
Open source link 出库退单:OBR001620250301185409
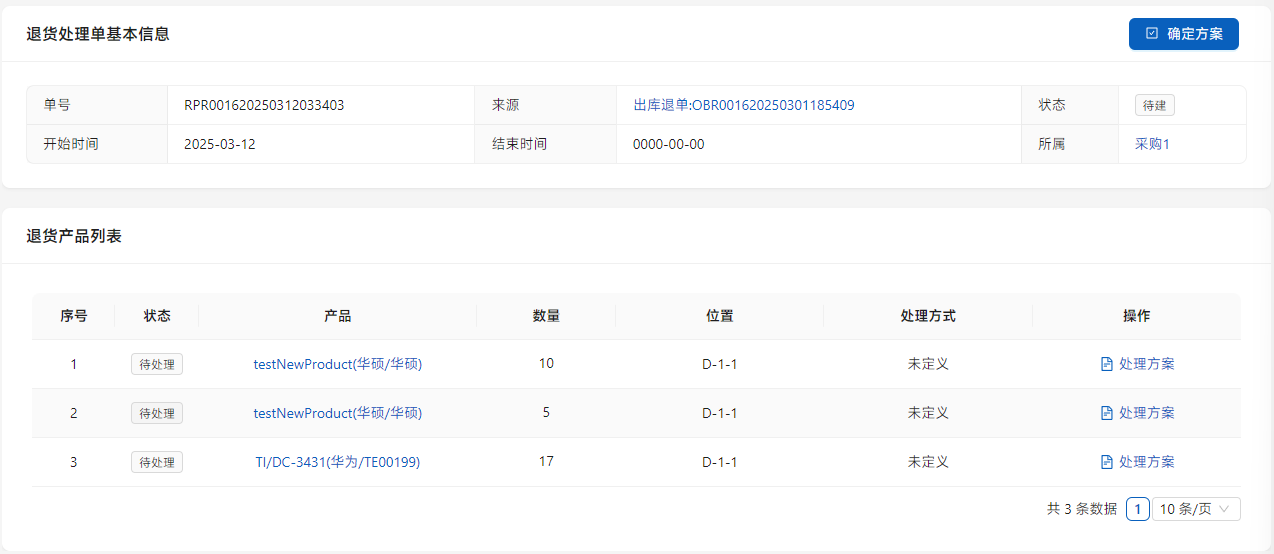[x=743, y=105]
